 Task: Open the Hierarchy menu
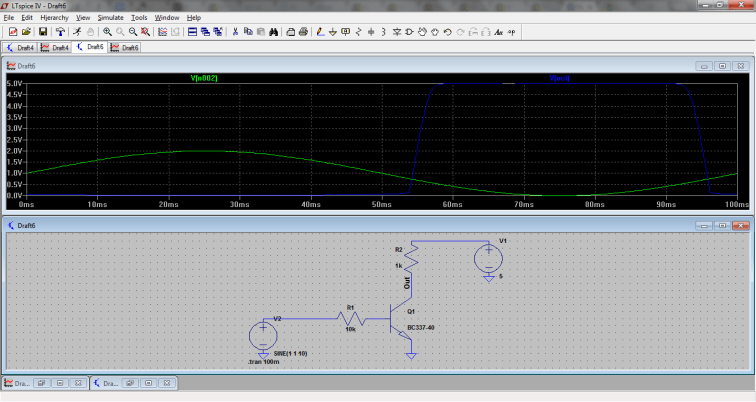pos(54,18)
